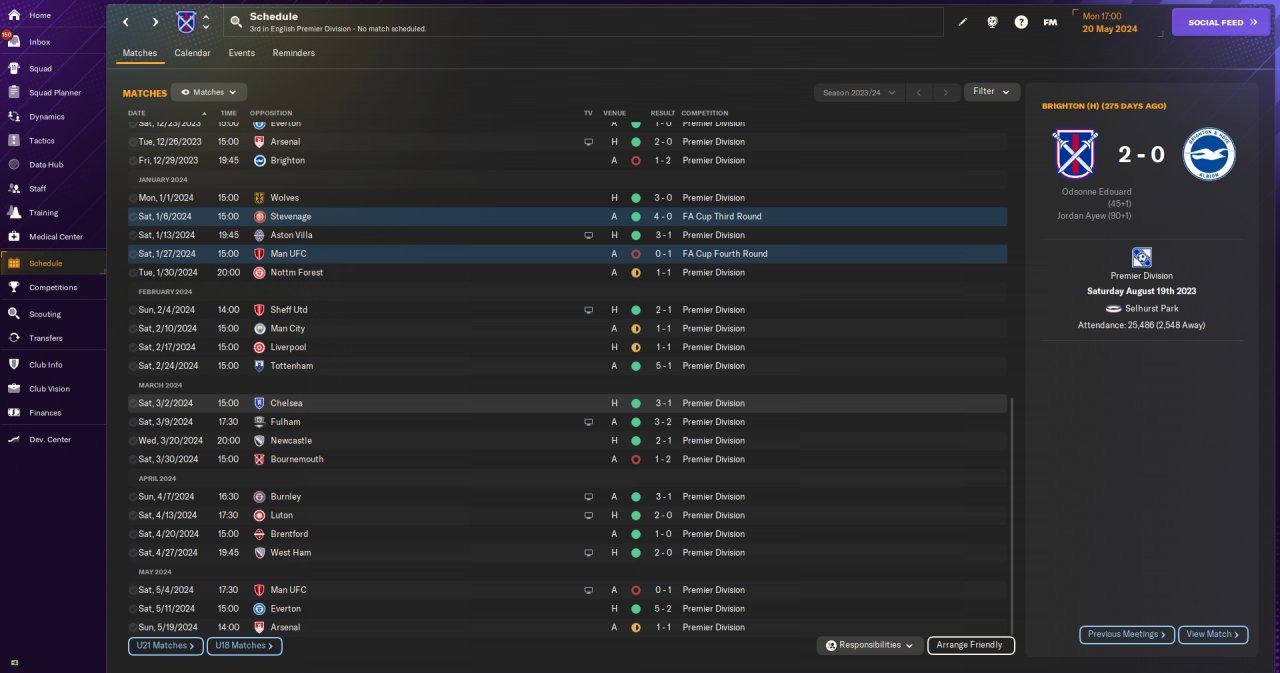Click View Match button
The width and height of the screenshot is (1280, 673).
click(x=1214, y=634)
